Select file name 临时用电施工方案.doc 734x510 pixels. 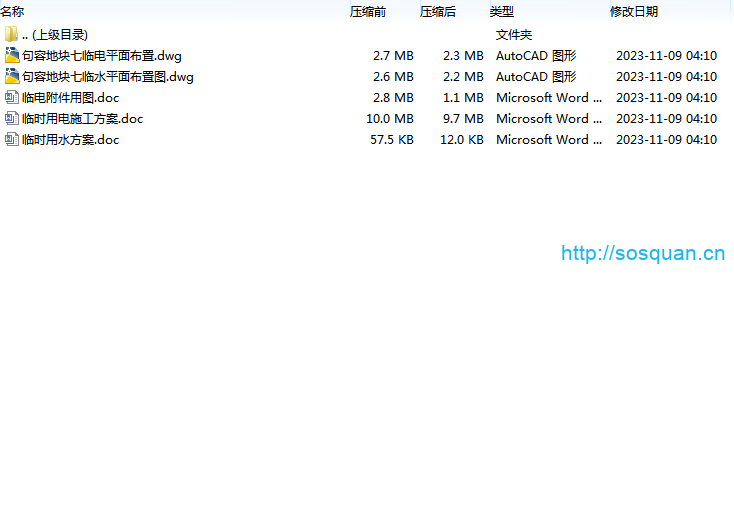point(82,119)
